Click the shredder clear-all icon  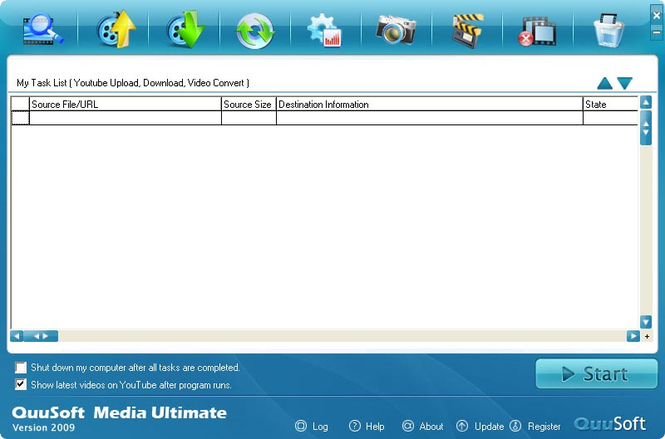coord(609,31)
